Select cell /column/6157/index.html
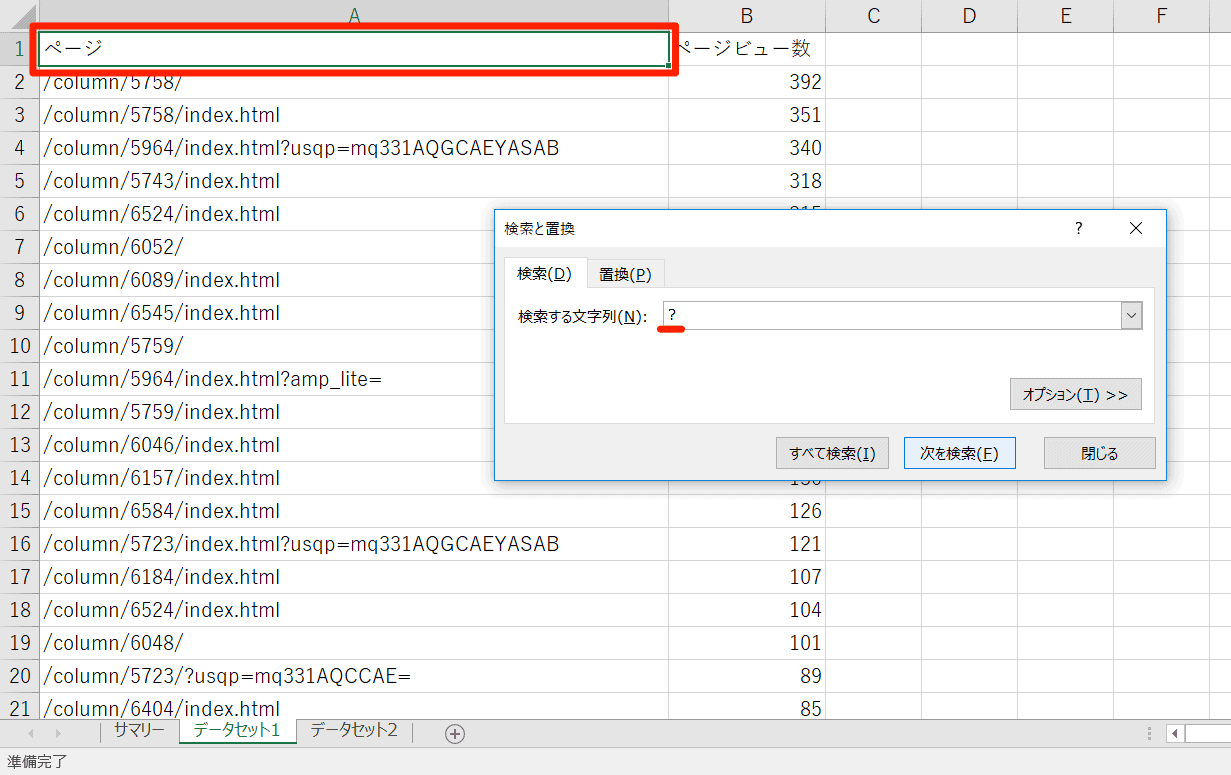Viewport: 1231px width, 775px height. [266, 478]
